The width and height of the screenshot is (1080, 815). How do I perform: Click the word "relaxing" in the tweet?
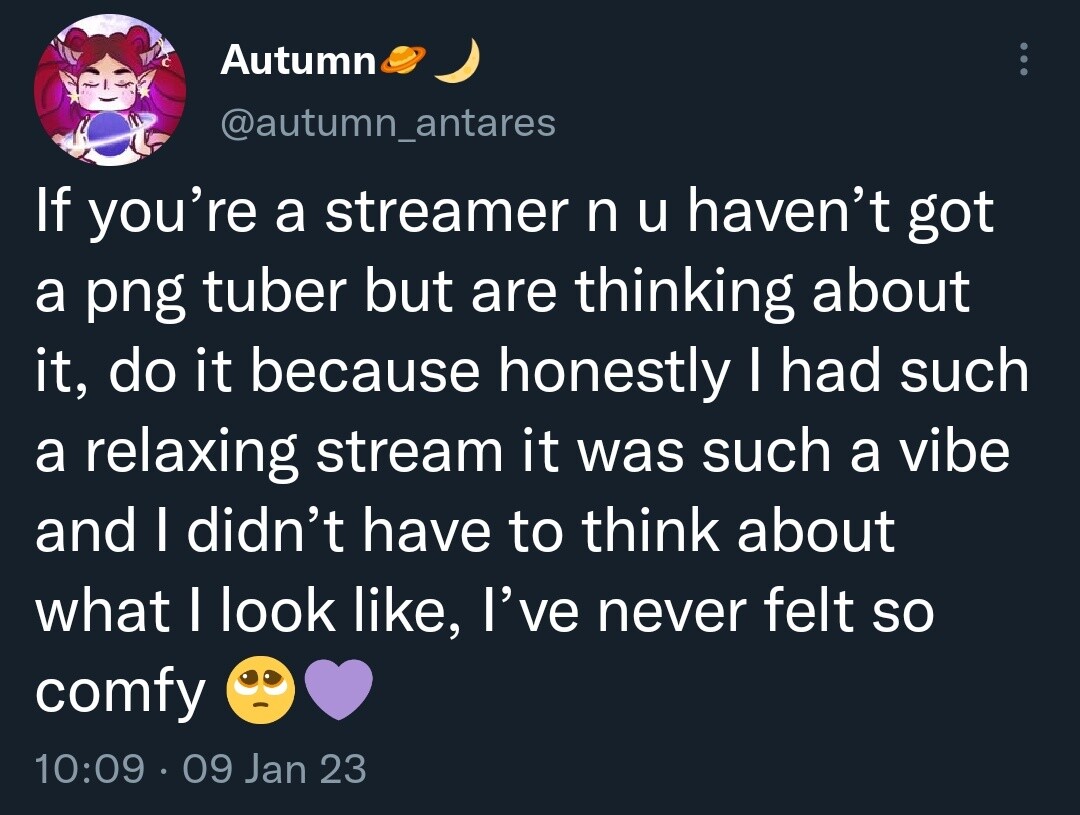coord(191,453)
